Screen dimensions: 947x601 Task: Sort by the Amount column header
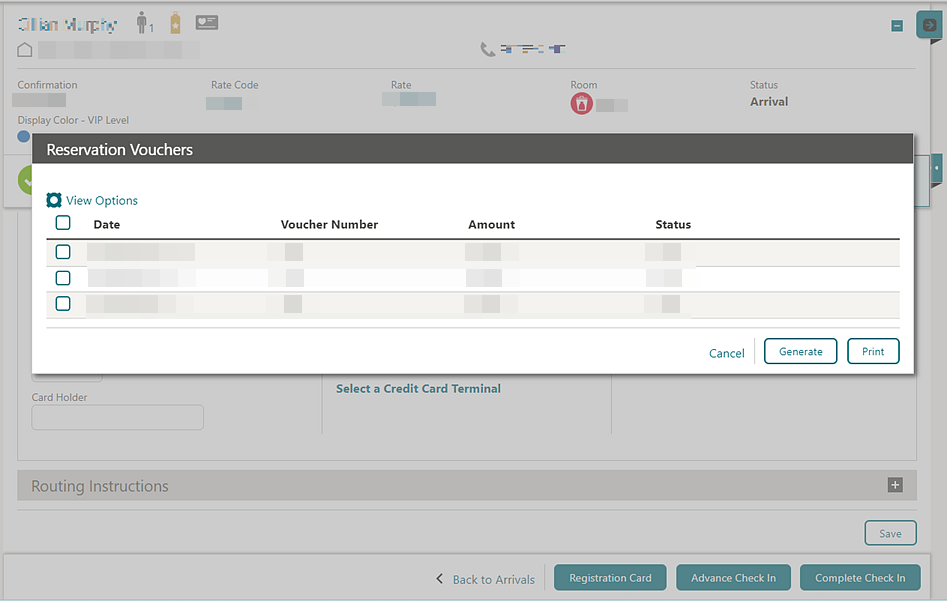coord(492,225)
